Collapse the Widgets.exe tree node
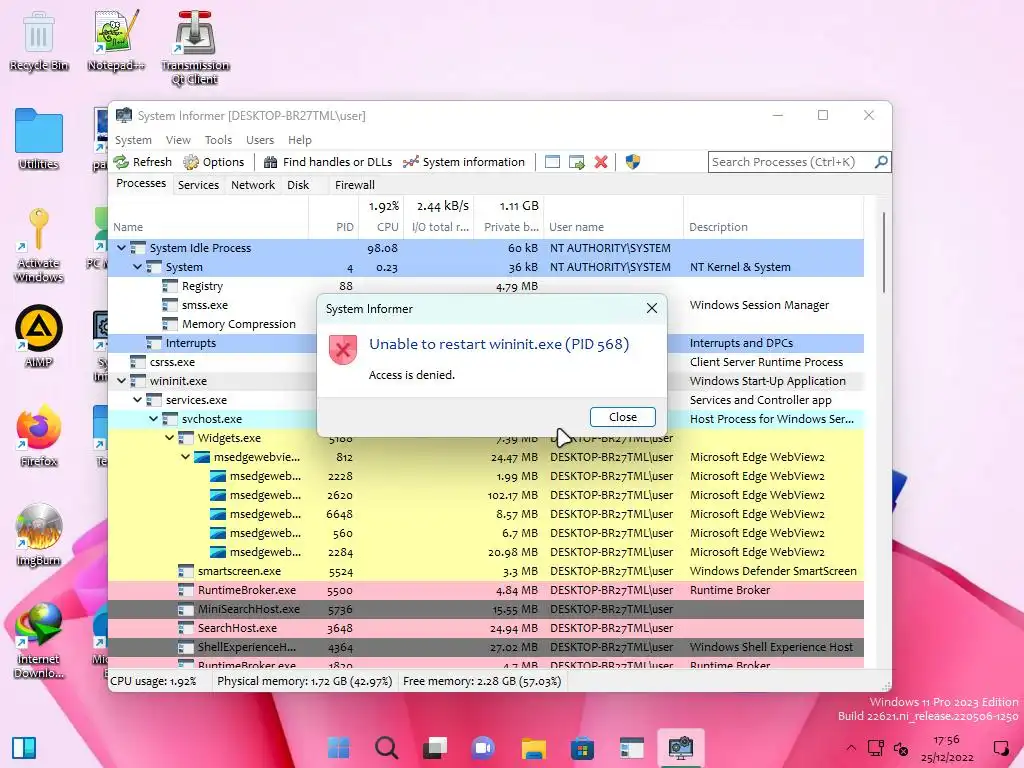Image resolution: width=1024 pixels, height=768 pixels. (x=169, y=438)
